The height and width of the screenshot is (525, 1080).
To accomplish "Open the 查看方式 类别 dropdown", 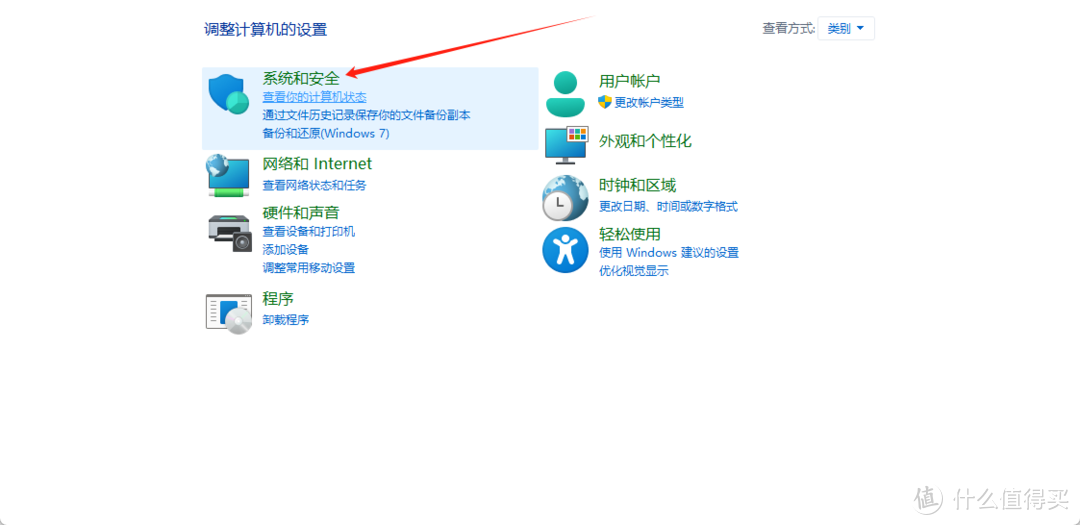I will pyautogui.click(x=846, y=28).
